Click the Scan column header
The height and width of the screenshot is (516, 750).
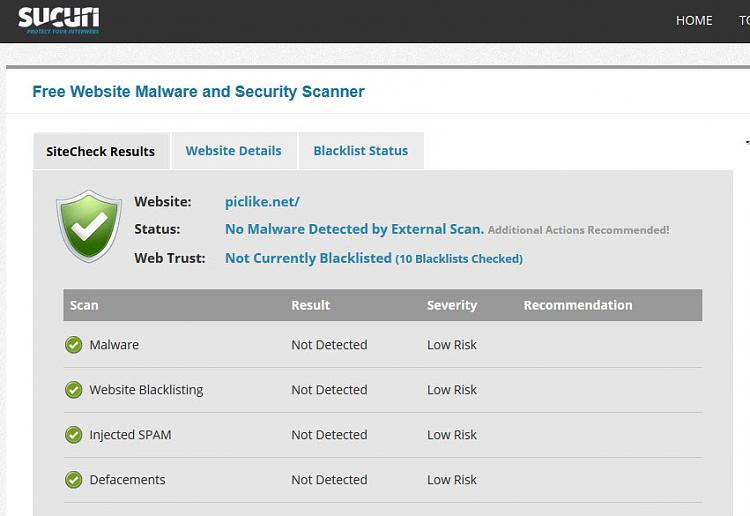(x=84, y=305)
